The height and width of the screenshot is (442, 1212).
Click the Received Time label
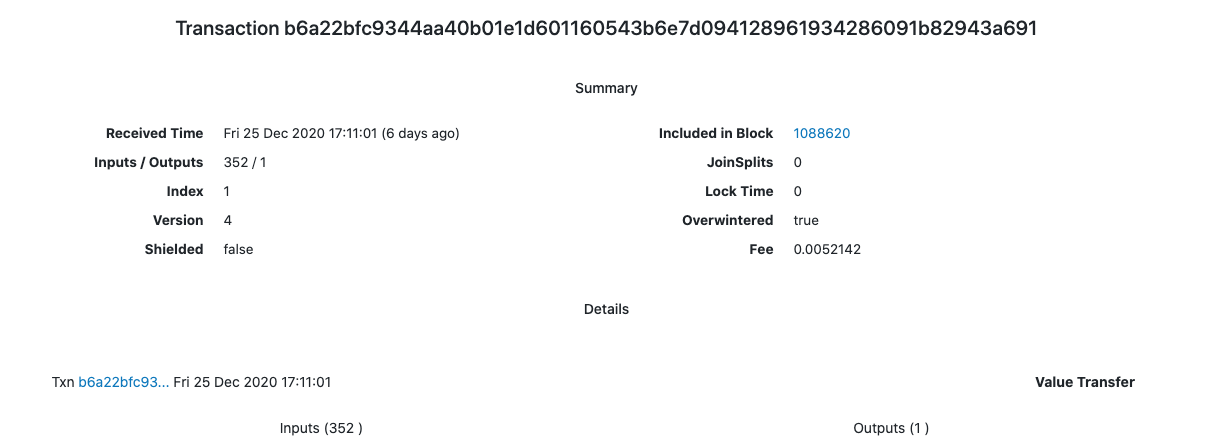pyautogui.click(x=155, y=133)
